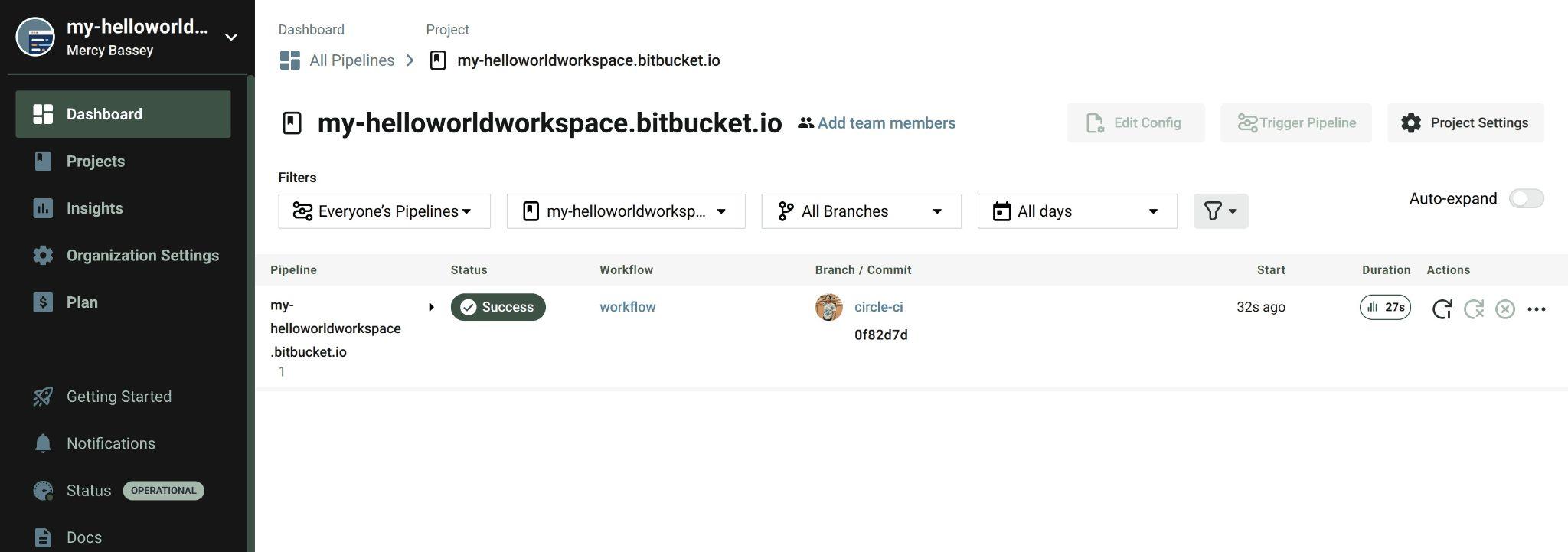1568x552 pixels.
Task: Click the Organization Settings gear icon
Action: (x=43, y=255)
